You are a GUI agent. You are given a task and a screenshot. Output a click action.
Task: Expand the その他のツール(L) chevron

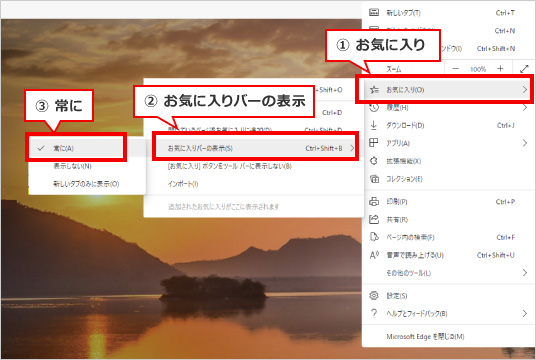(525, 272)
